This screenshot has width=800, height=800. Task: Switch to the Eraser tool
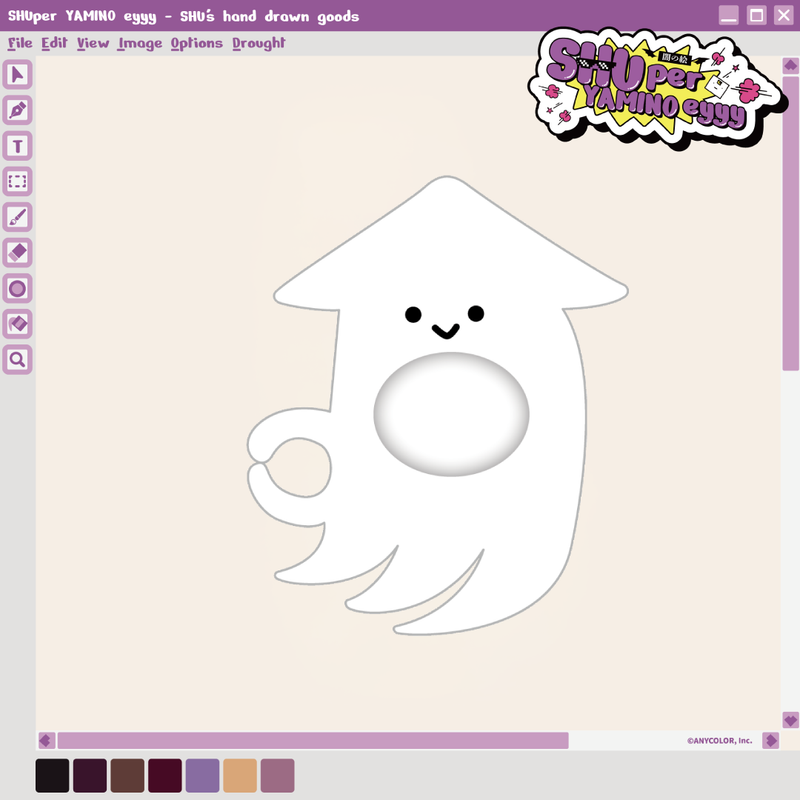click(x=15, y=253)
